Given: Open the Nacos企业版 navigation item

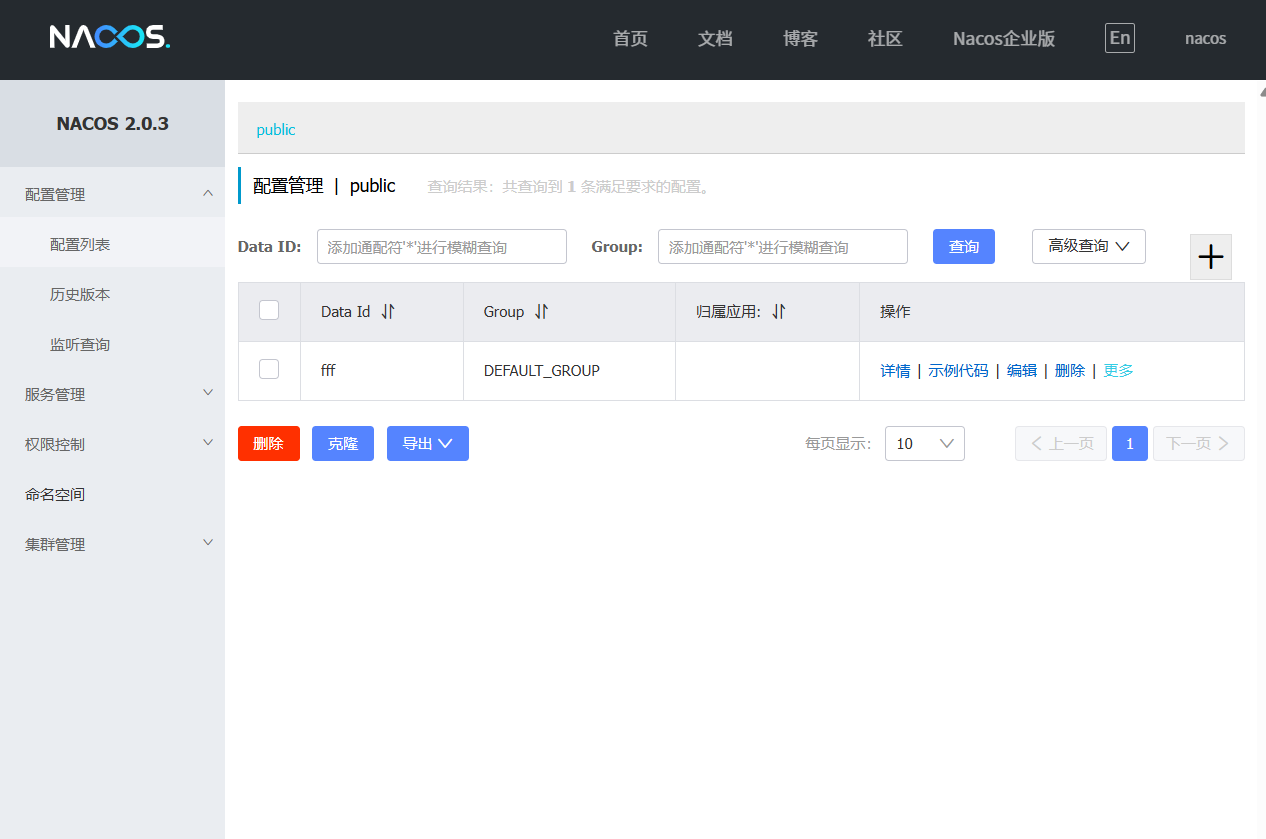Looking at the screenshot, I should coord(1004,39).
